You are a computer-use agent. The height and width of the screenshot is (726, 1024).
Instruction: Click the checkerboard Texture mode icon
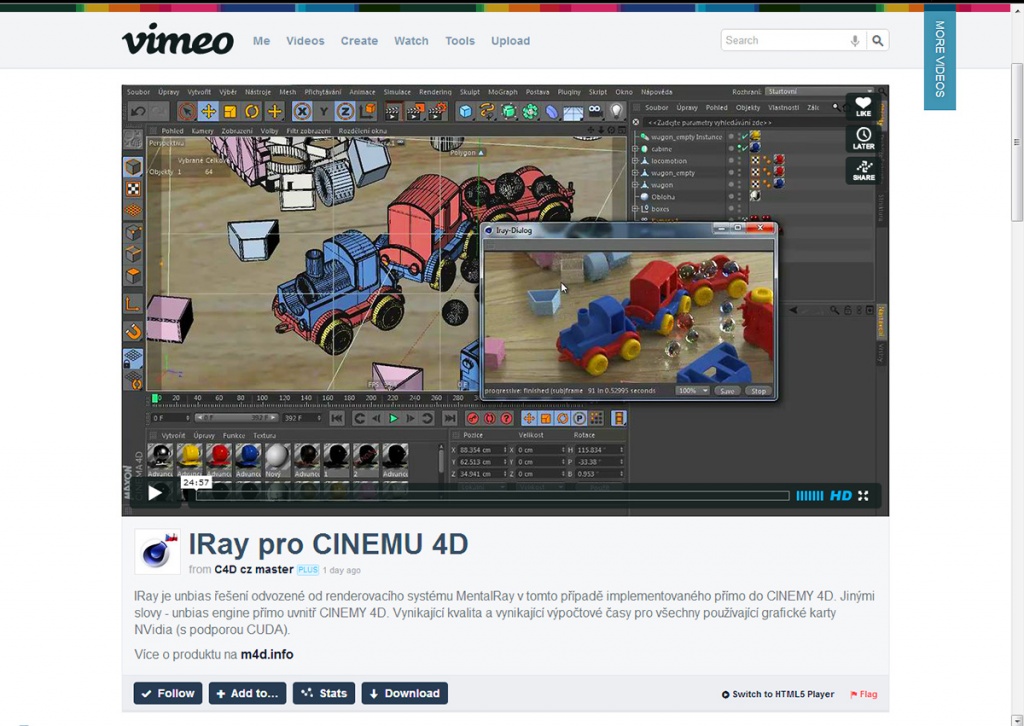click(x=133, y=189)
